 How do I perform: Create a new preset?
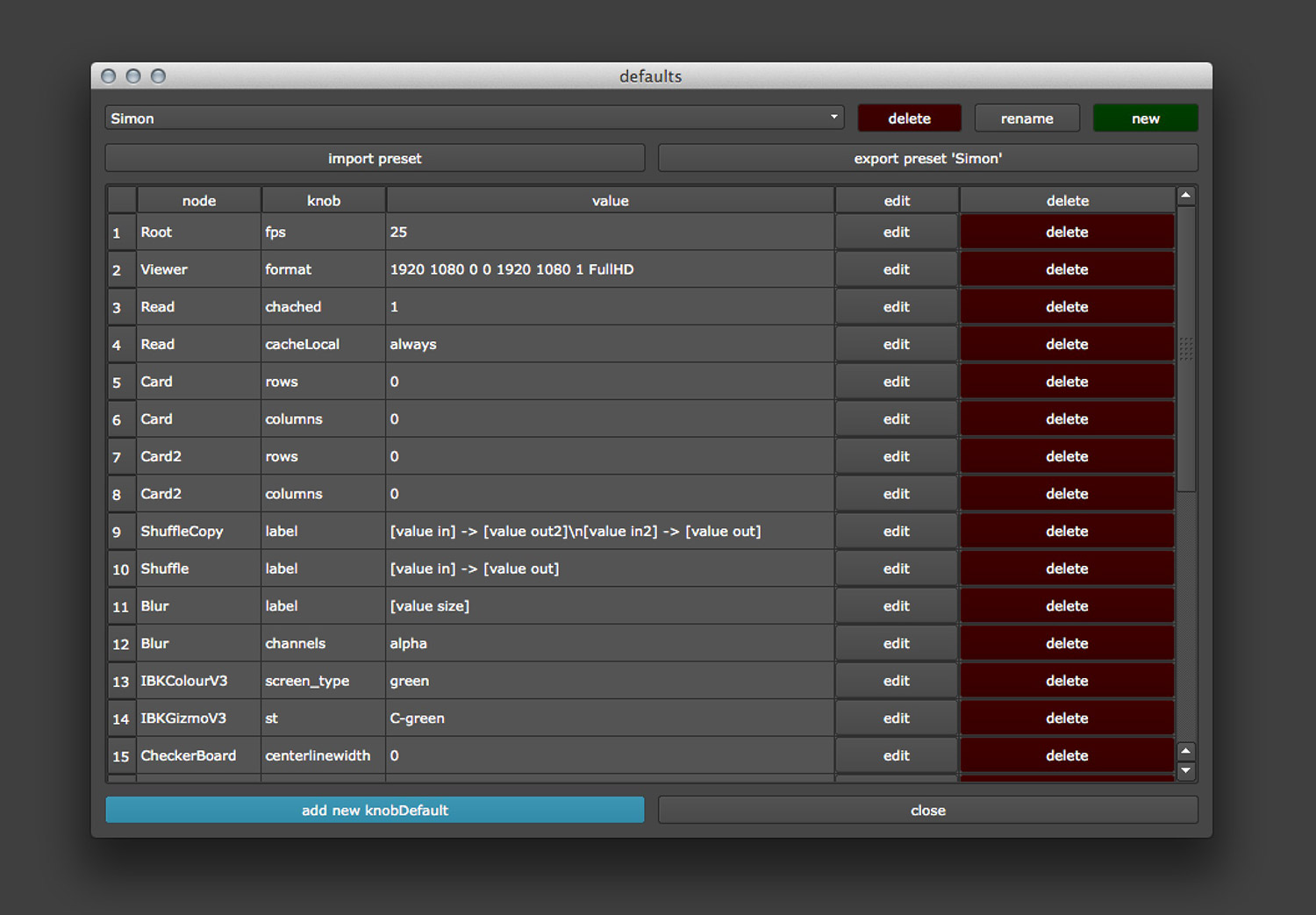pos(1145,118)
